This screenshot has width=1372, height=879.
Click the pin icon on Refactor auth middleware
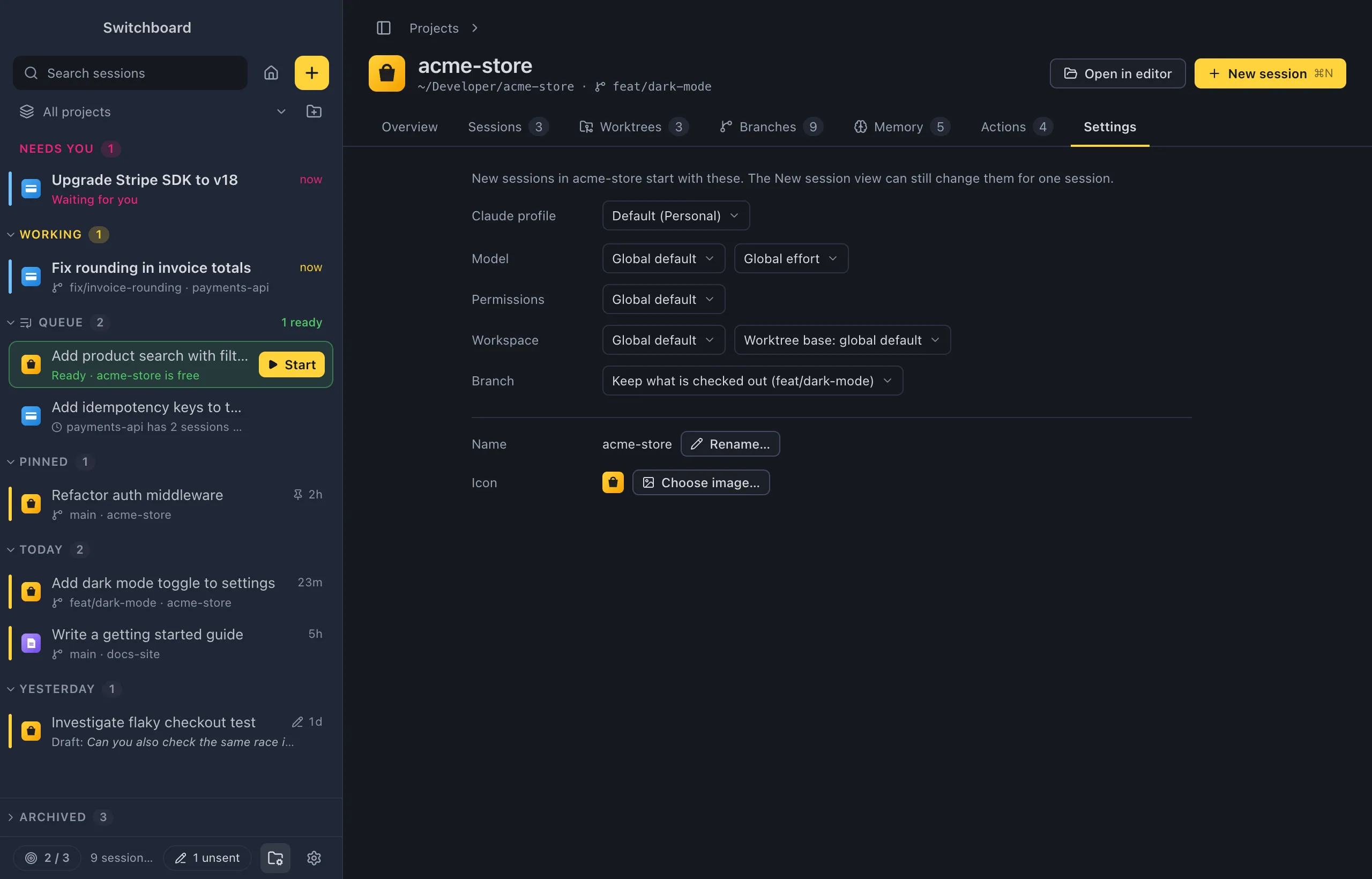tap(297, 494)
